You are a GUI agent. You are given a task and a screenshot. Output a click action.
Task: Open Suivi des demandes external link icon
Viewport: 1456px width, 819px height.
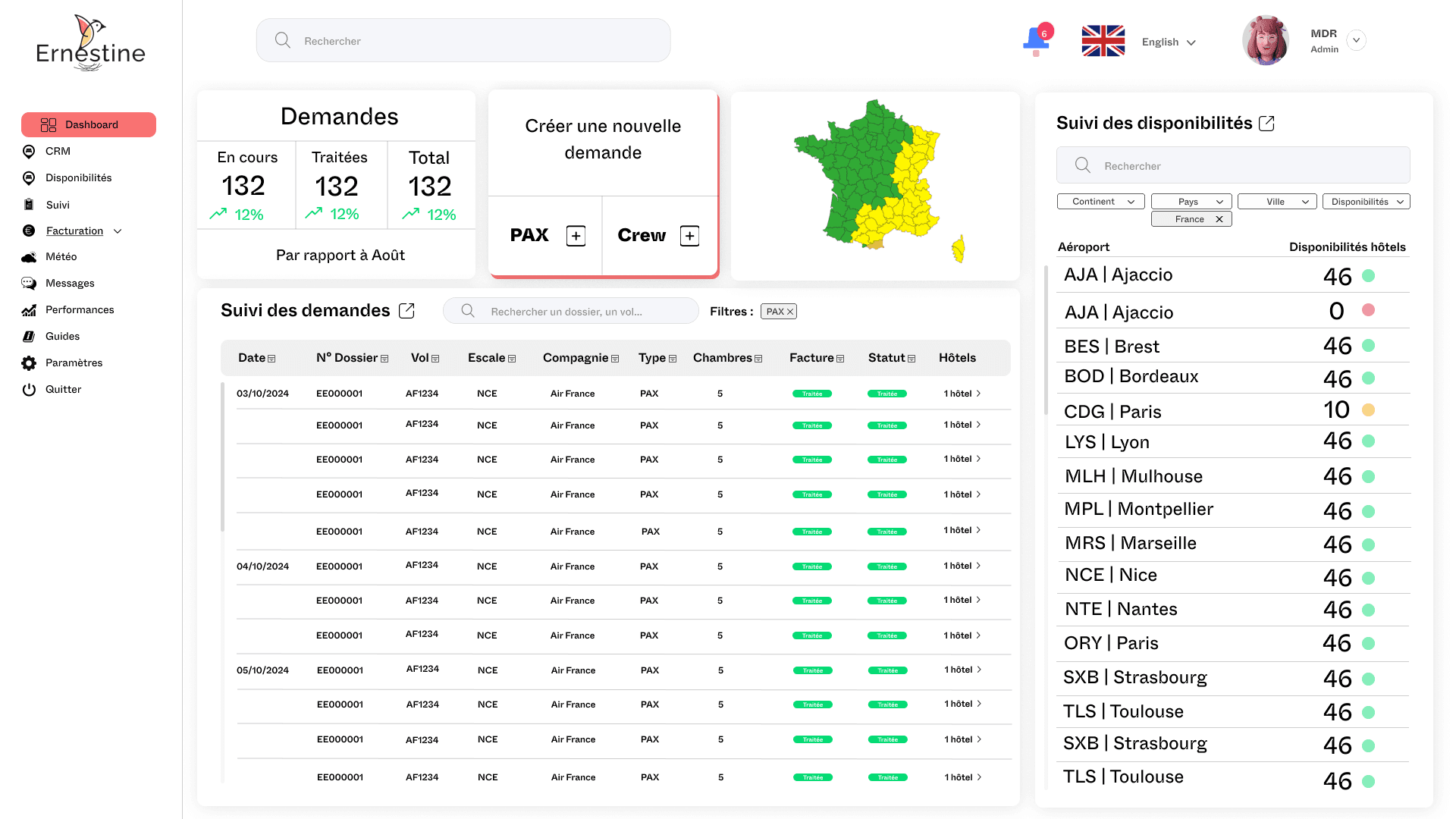[407, 311]
